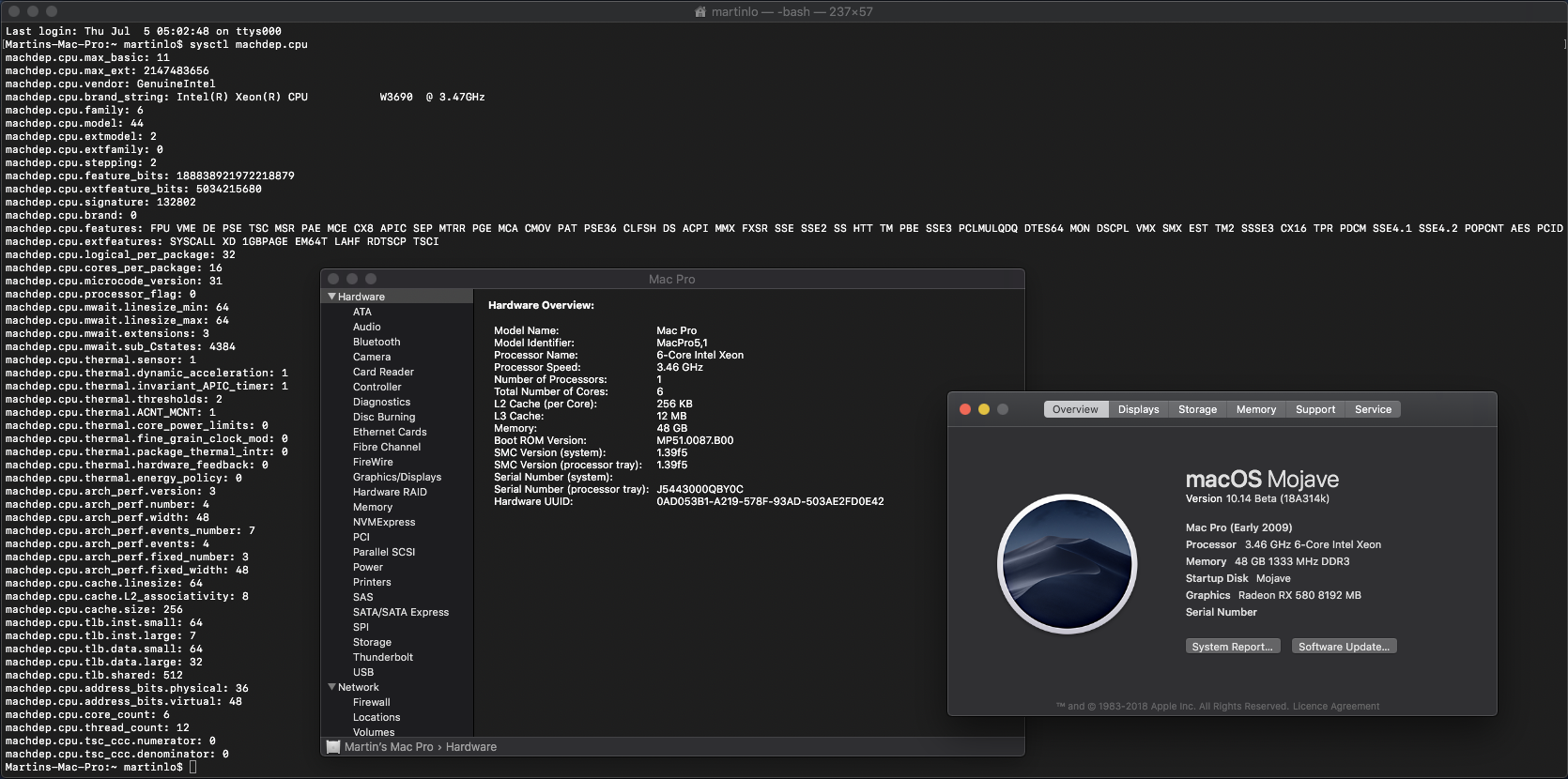Select Firewall under Network
Image resolution: width=1568 pixels, height=779 pixels.
372,702
